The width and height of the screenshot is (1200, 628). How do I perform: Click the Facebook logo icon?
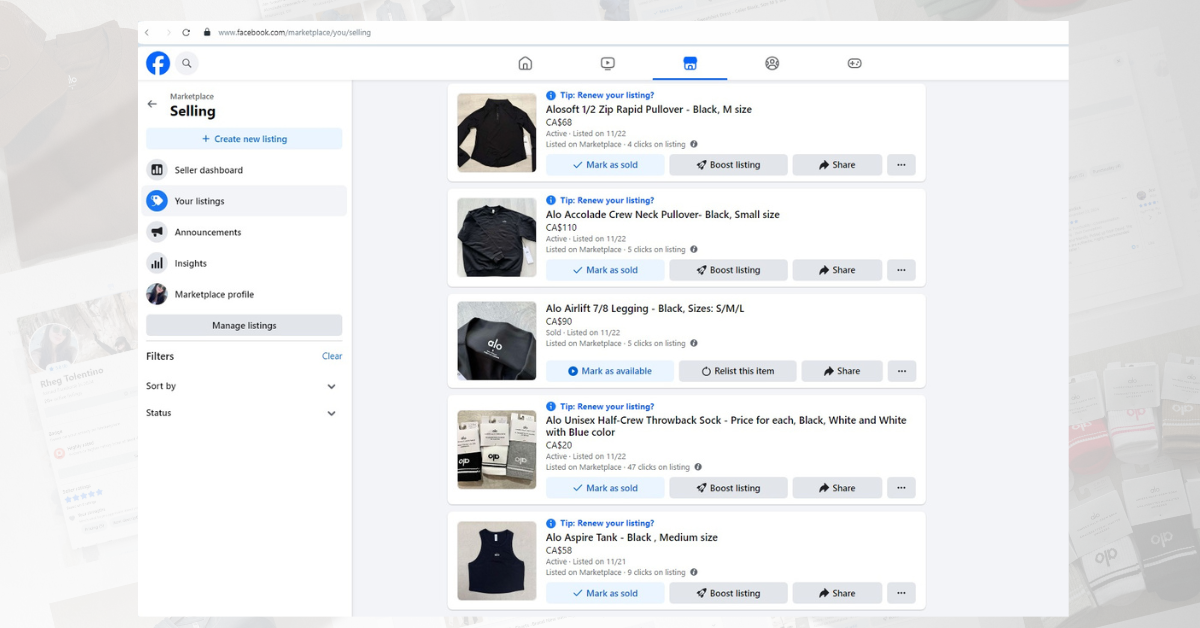[158, 63]
